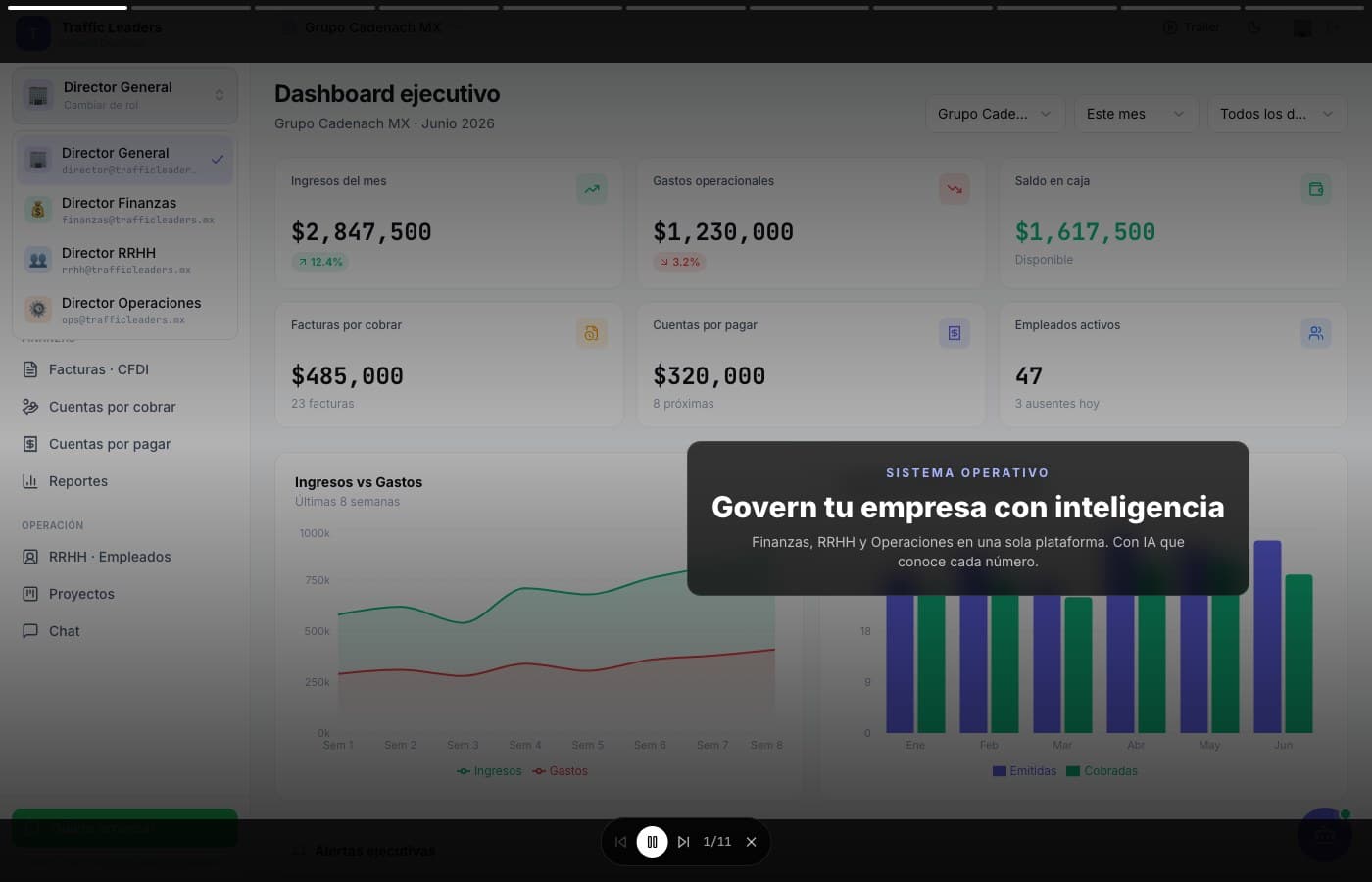Click the Reportes bar-chart icon
The width and height of the screenshot is (1372, 882).
[30, 481]
